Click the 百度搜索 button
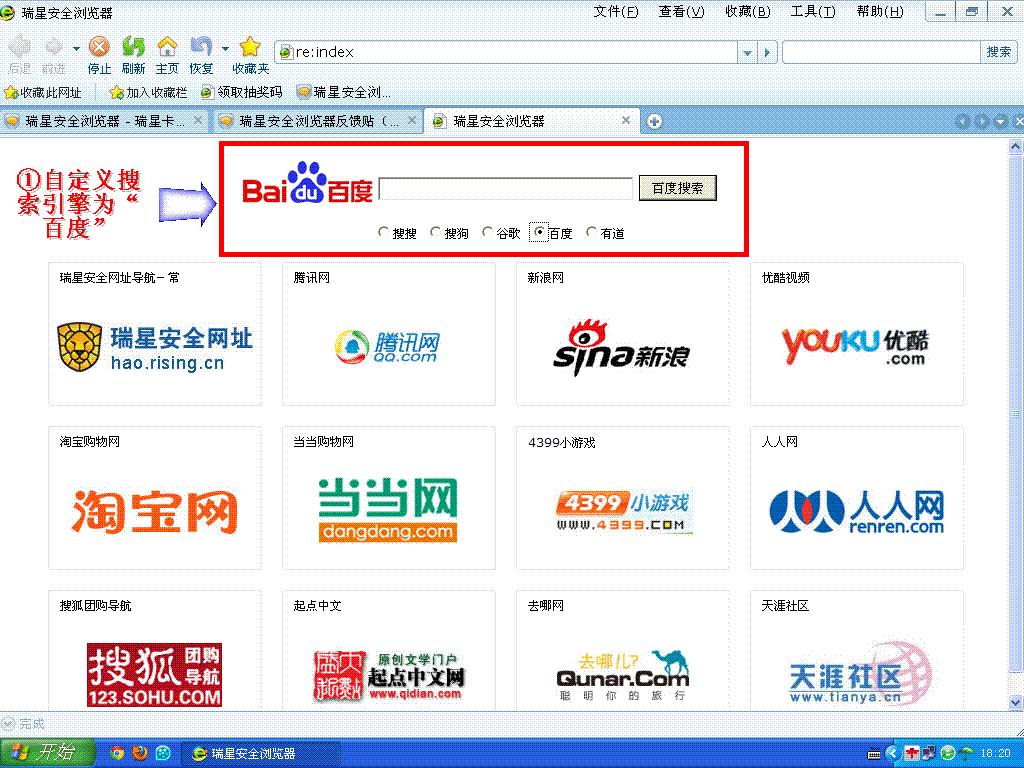 (677, 188)
